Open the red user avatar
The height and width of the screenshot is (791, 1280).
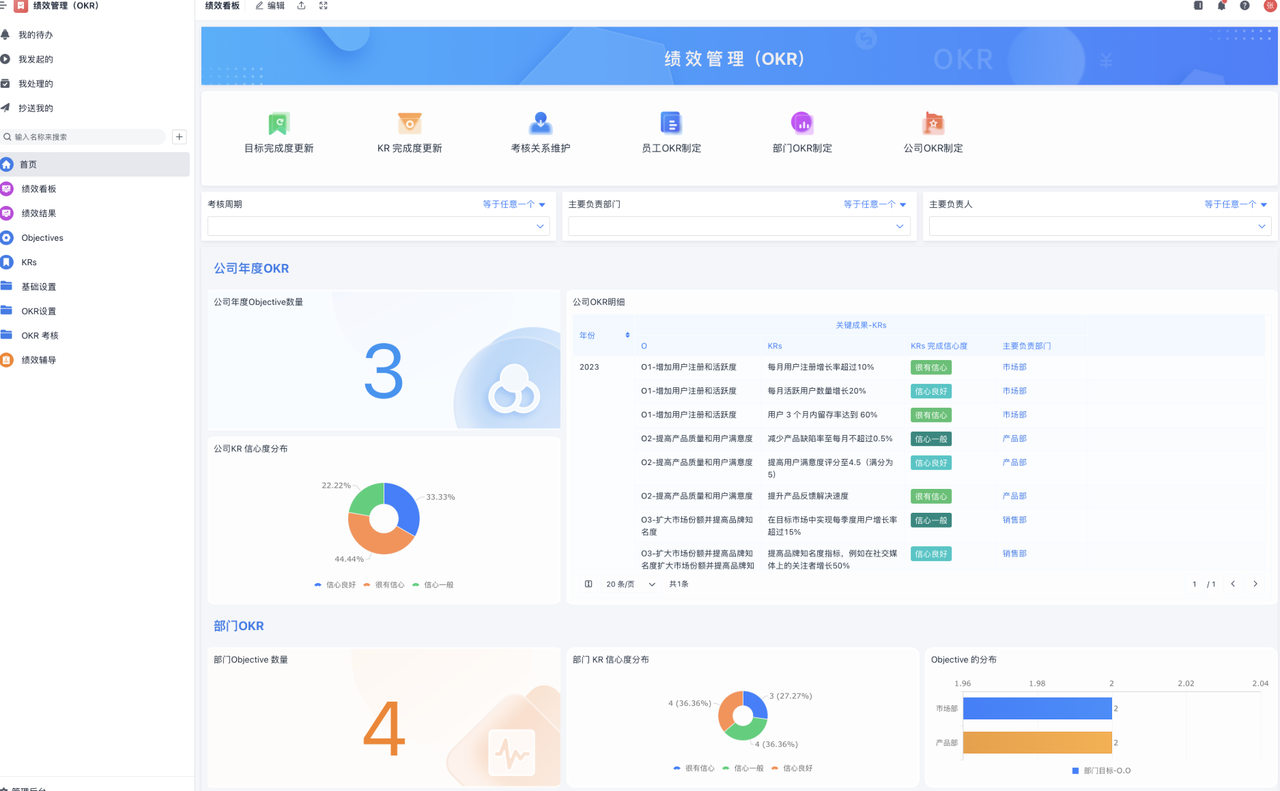click(x=1271, y=6)
